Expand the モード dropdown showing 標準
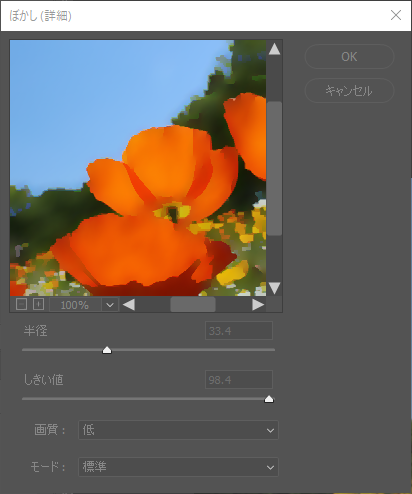 (x=178, y=467)
